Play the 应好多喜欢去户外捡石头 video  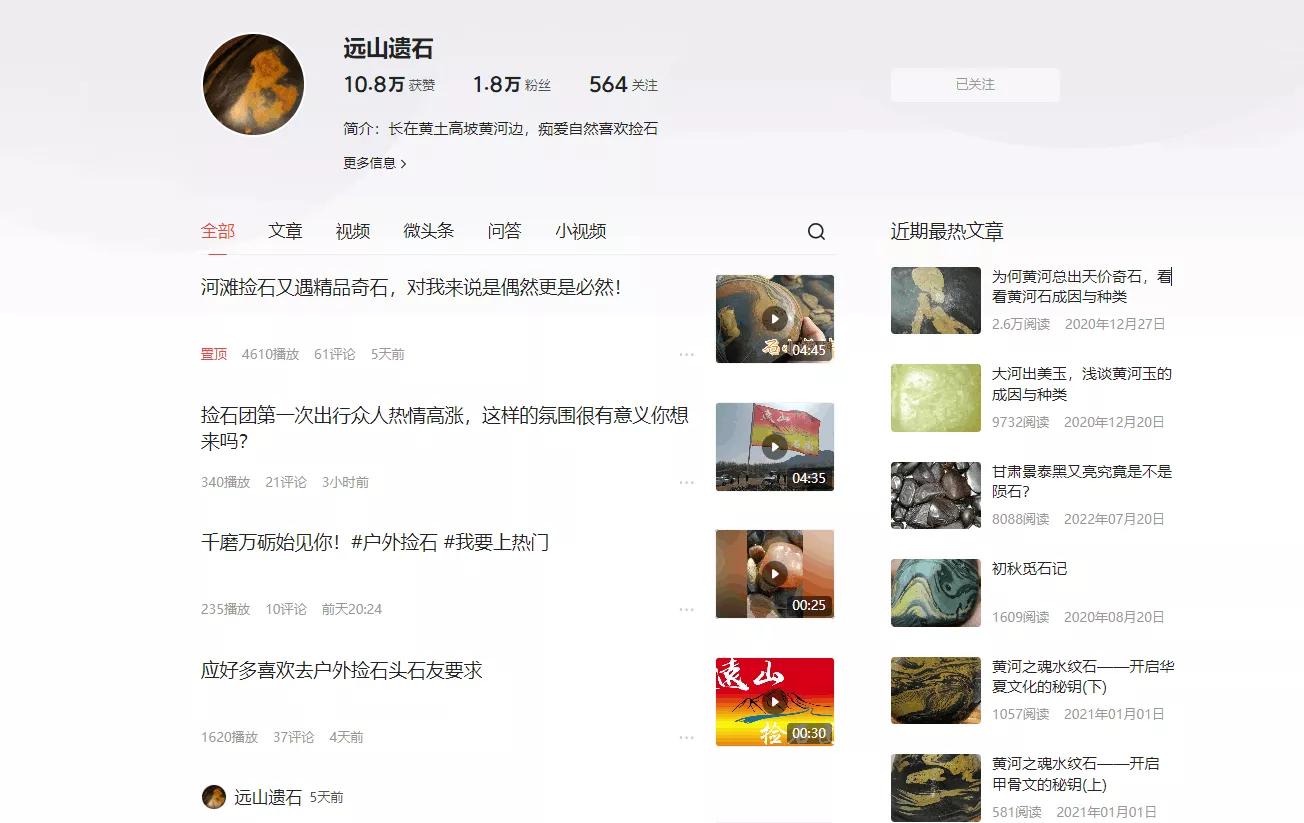[x=775, y=701]
